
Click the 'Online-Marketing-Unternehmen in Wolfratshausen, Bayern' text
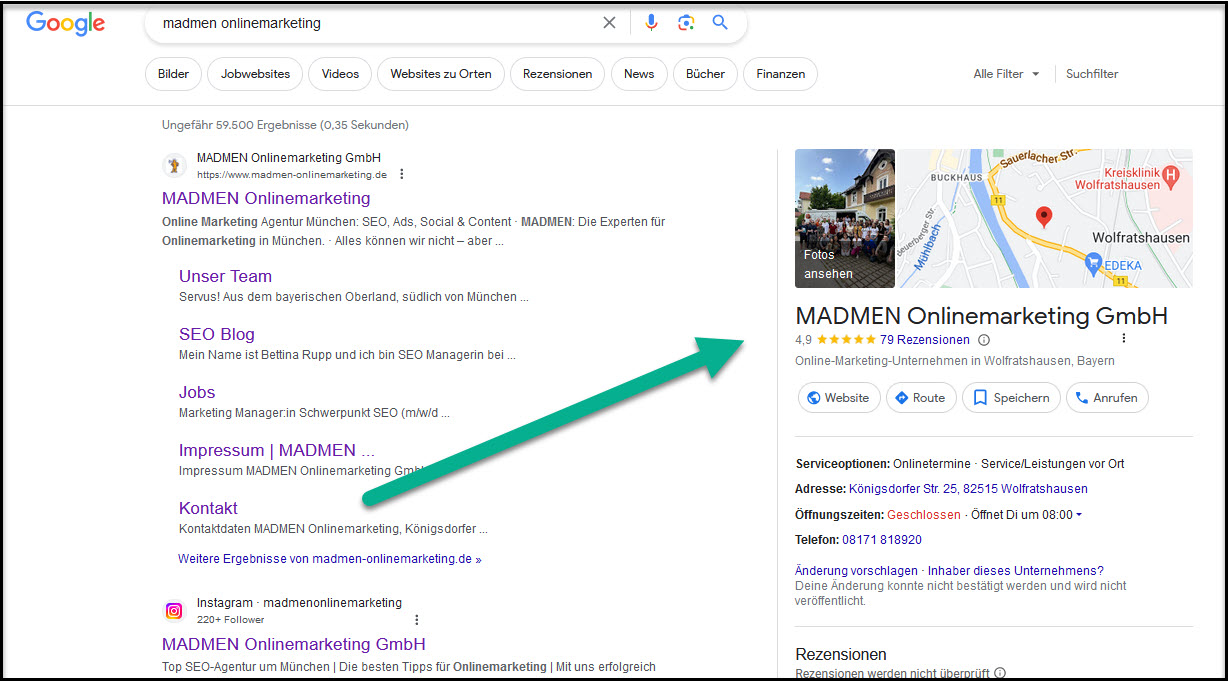point(955,361)
